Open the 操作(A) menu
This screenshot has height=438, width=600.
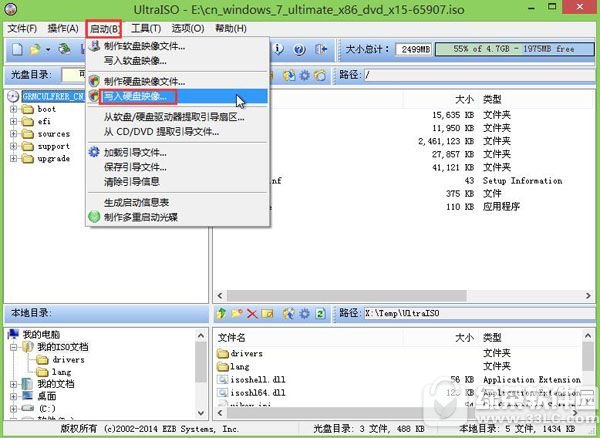point(63,29)
